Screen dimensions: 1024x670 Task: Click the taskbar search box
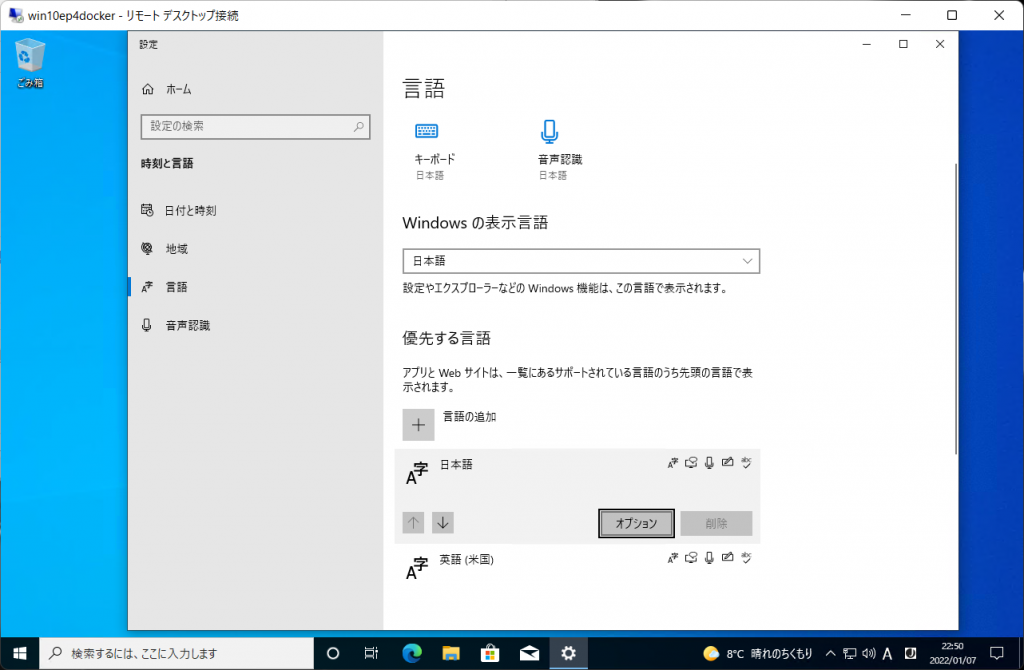pyautogui.click(x=177, y=653)
